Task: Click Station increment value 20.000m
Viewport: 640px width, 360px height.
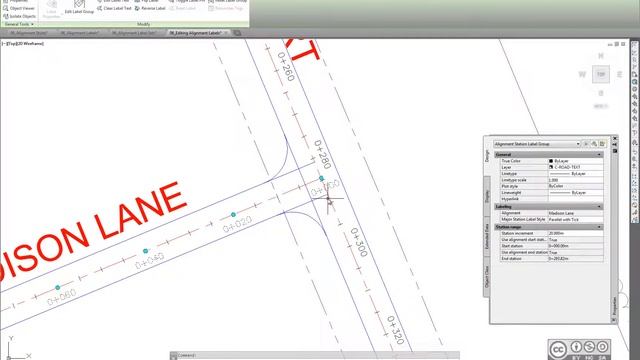Action: (x=575, y=233)
